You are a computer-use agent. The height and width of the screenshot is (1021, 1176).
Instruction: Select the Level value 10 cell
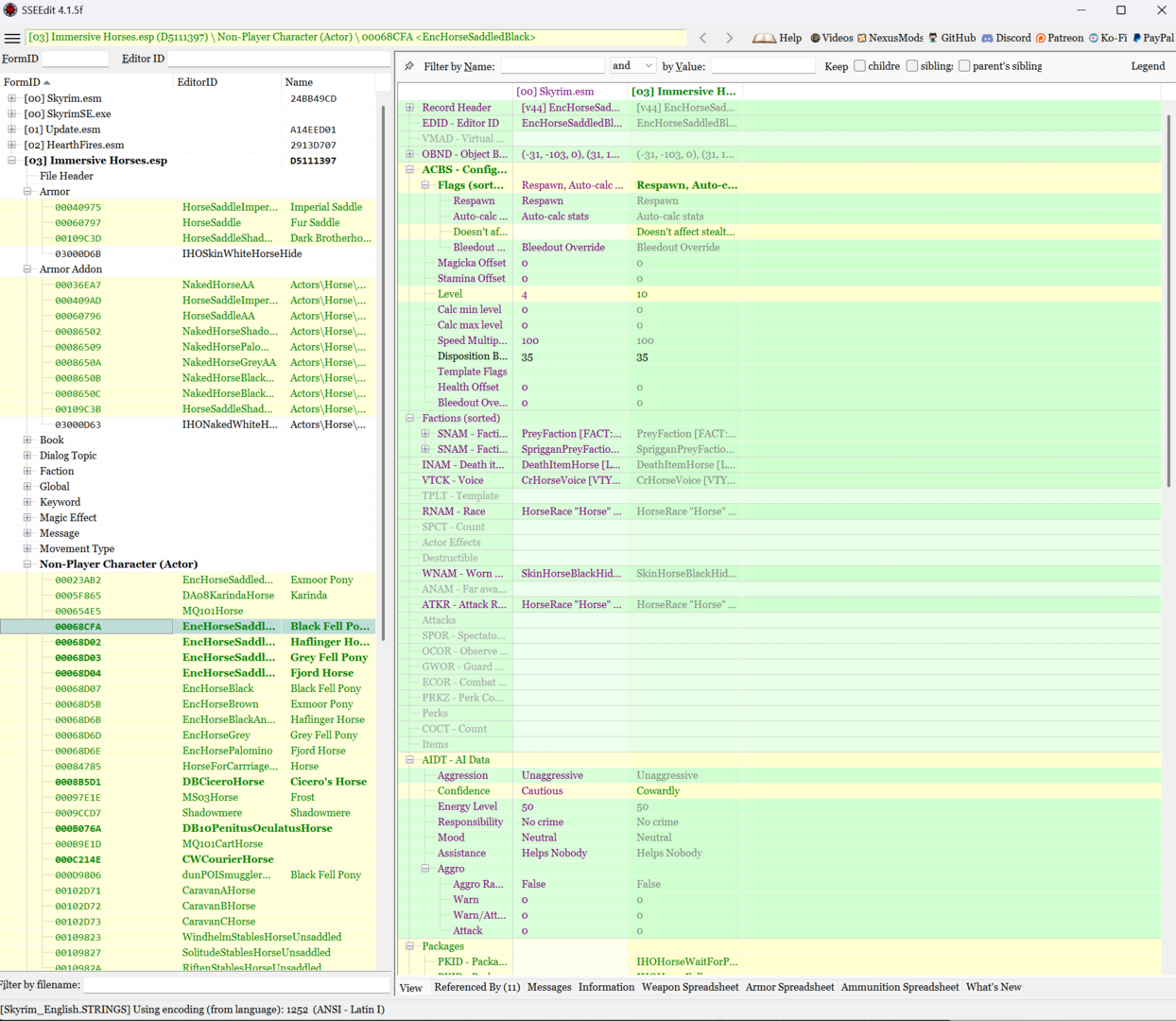tap(686, 294)
